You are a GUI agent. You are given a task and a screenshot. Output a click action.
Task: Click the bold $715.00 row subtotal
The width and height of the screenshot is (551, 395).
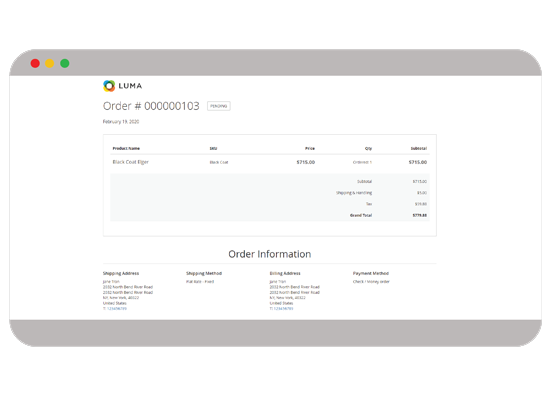pyautogui.click(x=418, y=162)
